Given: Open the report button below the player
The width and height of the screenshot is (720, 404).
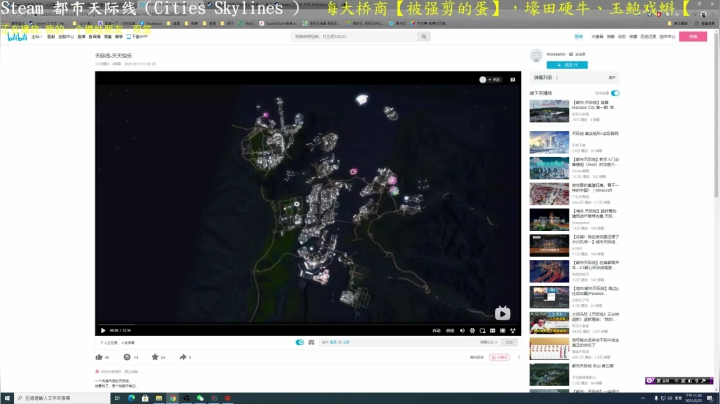Looking at the screenshot, I should (x=477, y=357).
